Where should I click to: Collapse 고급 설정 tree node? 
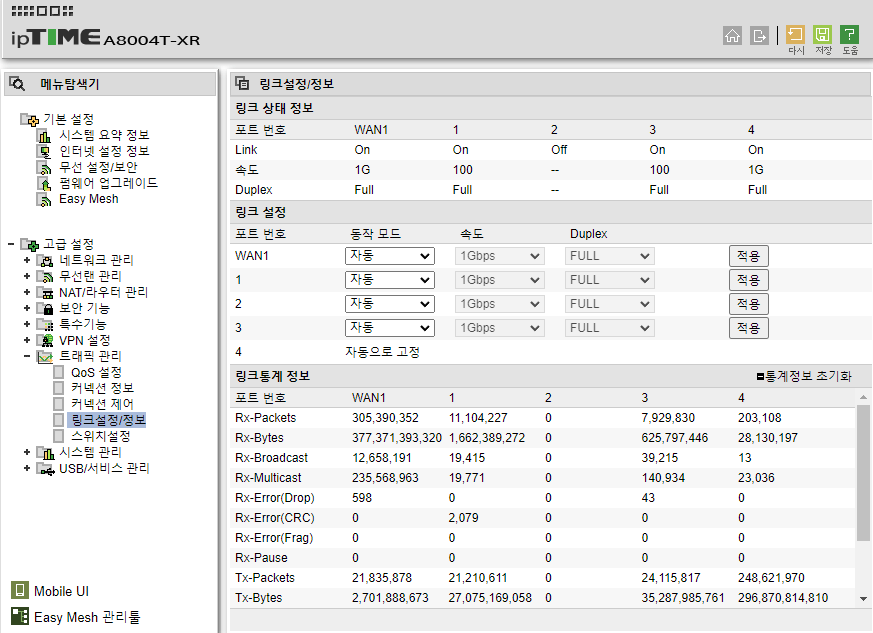11,244
